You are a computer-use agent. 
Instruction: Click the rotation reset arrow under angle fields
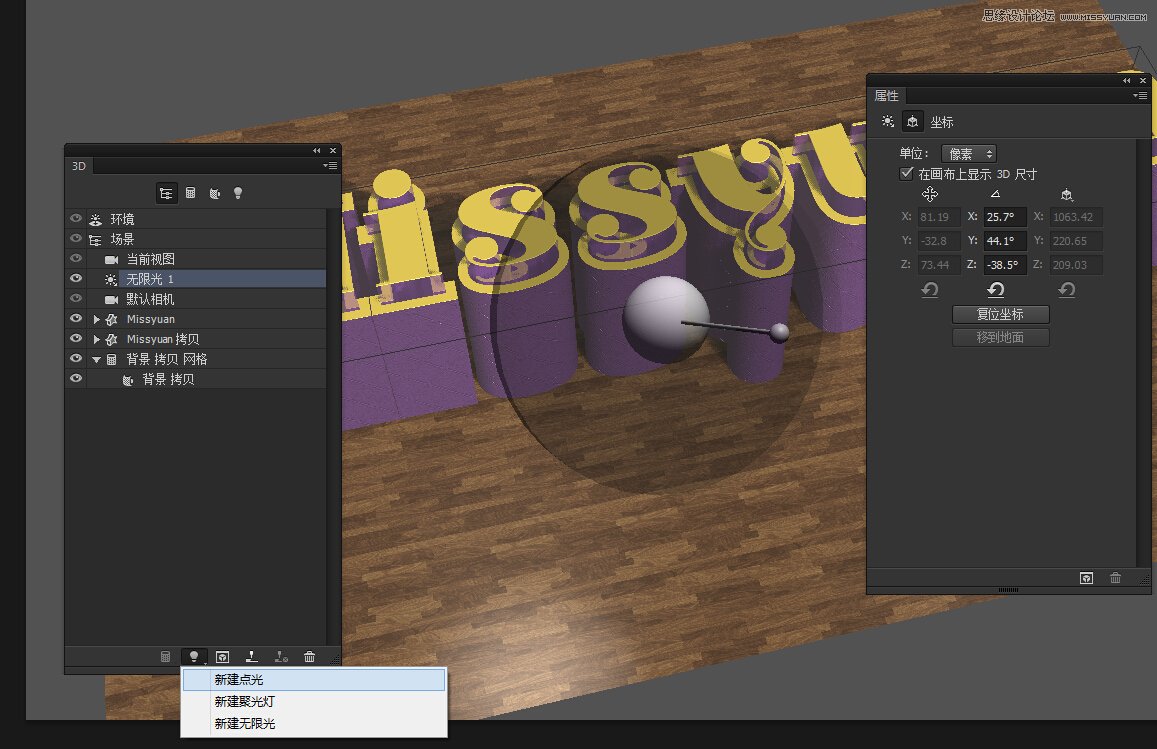tap(998, 290)
